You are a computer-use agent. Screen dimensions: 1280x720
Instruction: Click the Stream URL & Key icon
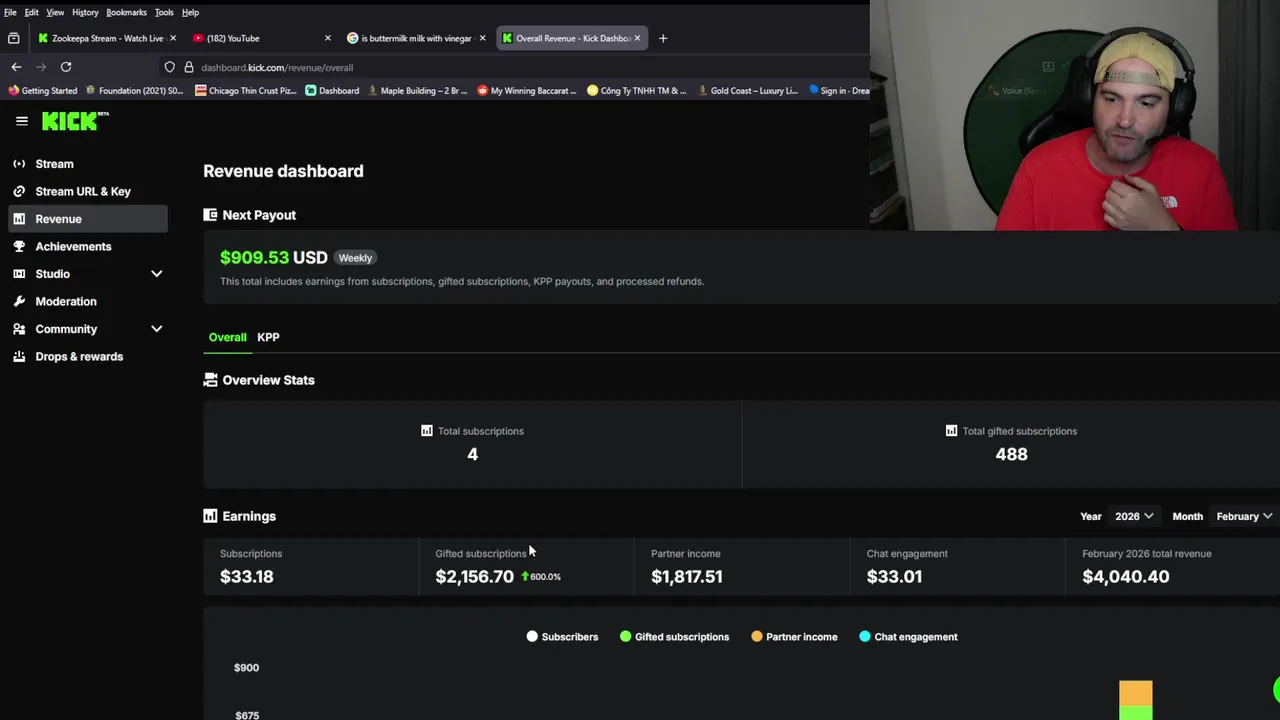tap(19, 191)
